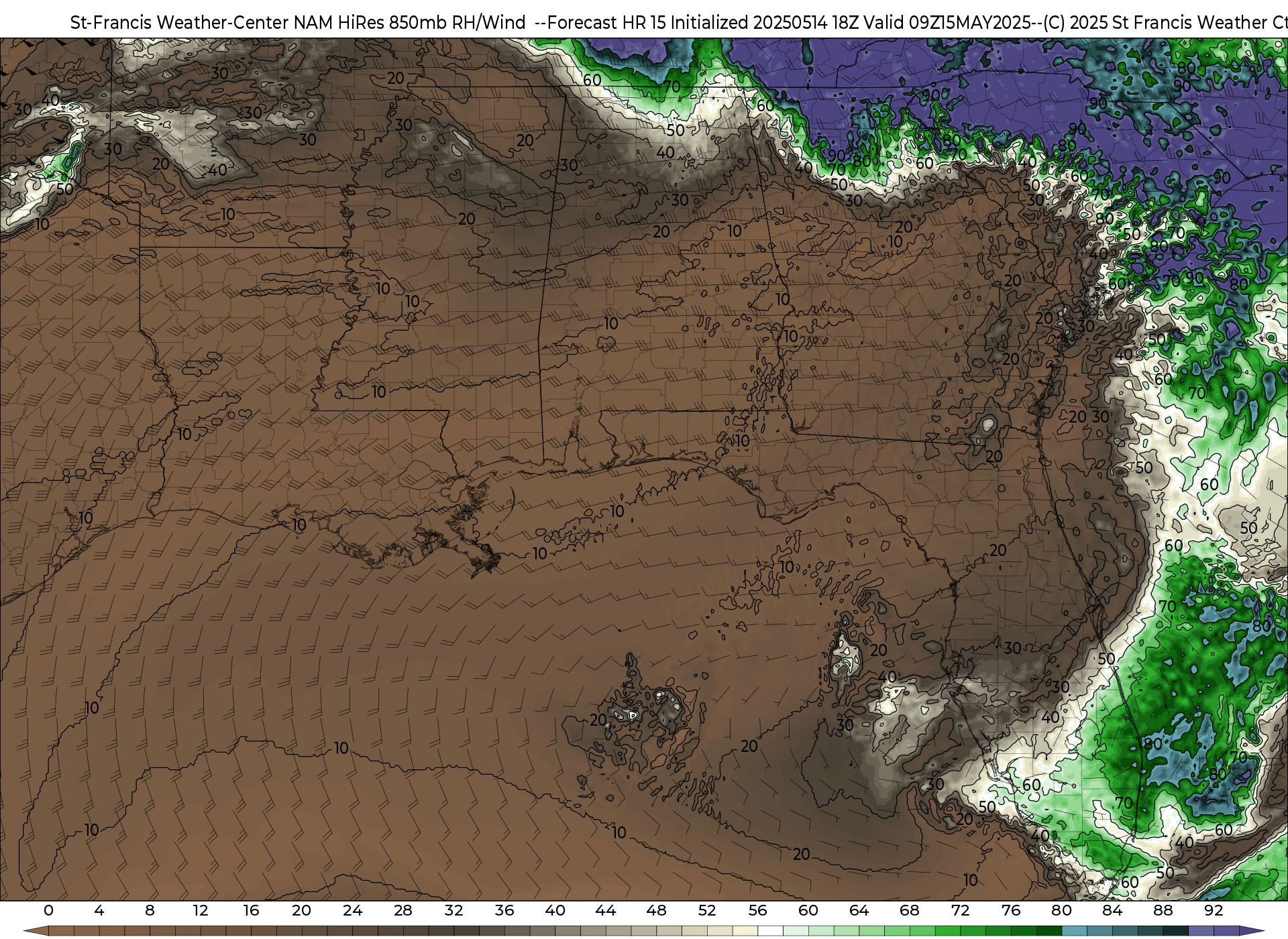The image size is (1288, 939).
Task: Click colorbar tick label '64'
Action: click(x=859, y=910)
